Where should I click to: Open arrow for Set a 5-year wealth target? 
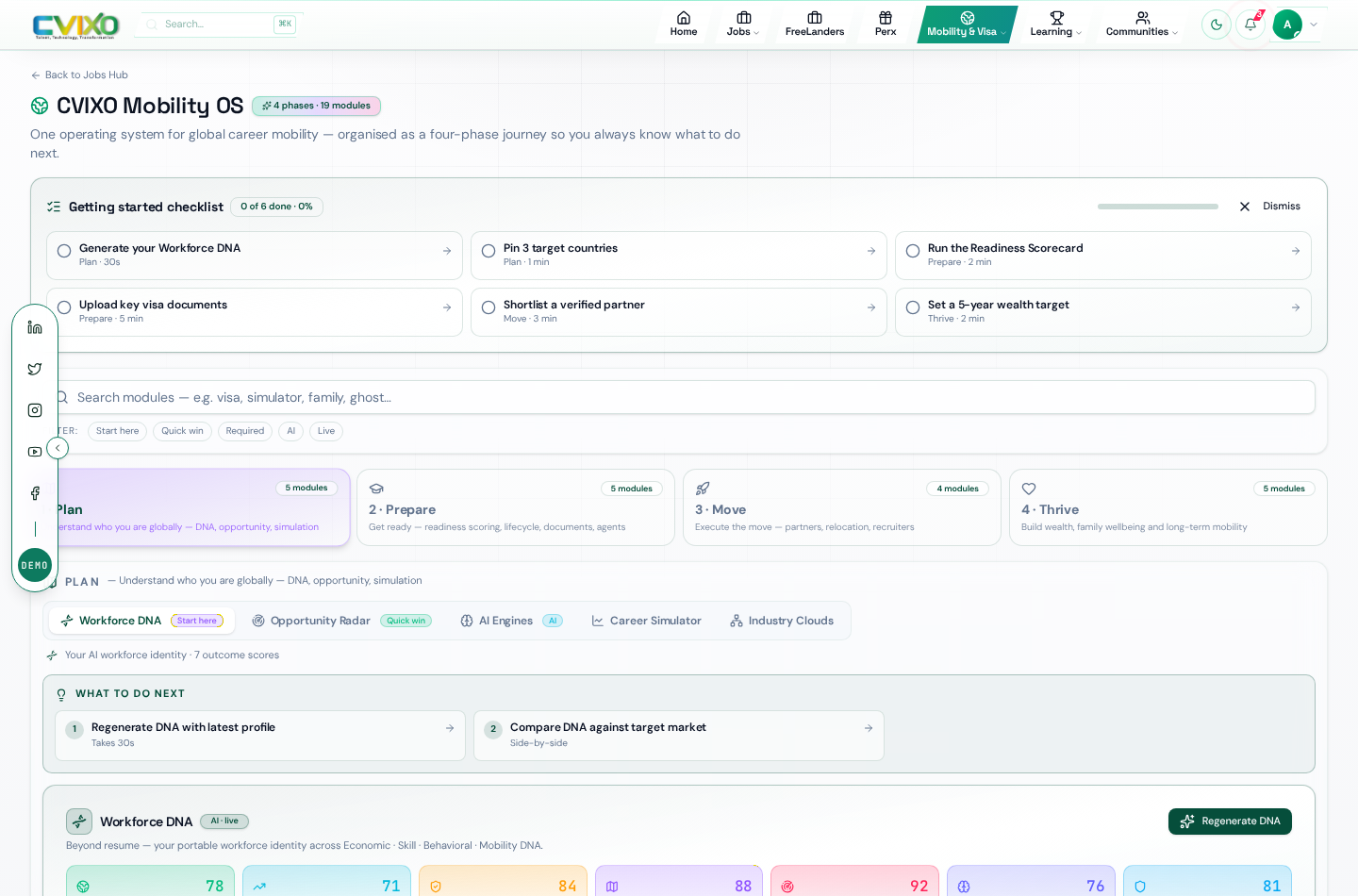pos(1296,307)
